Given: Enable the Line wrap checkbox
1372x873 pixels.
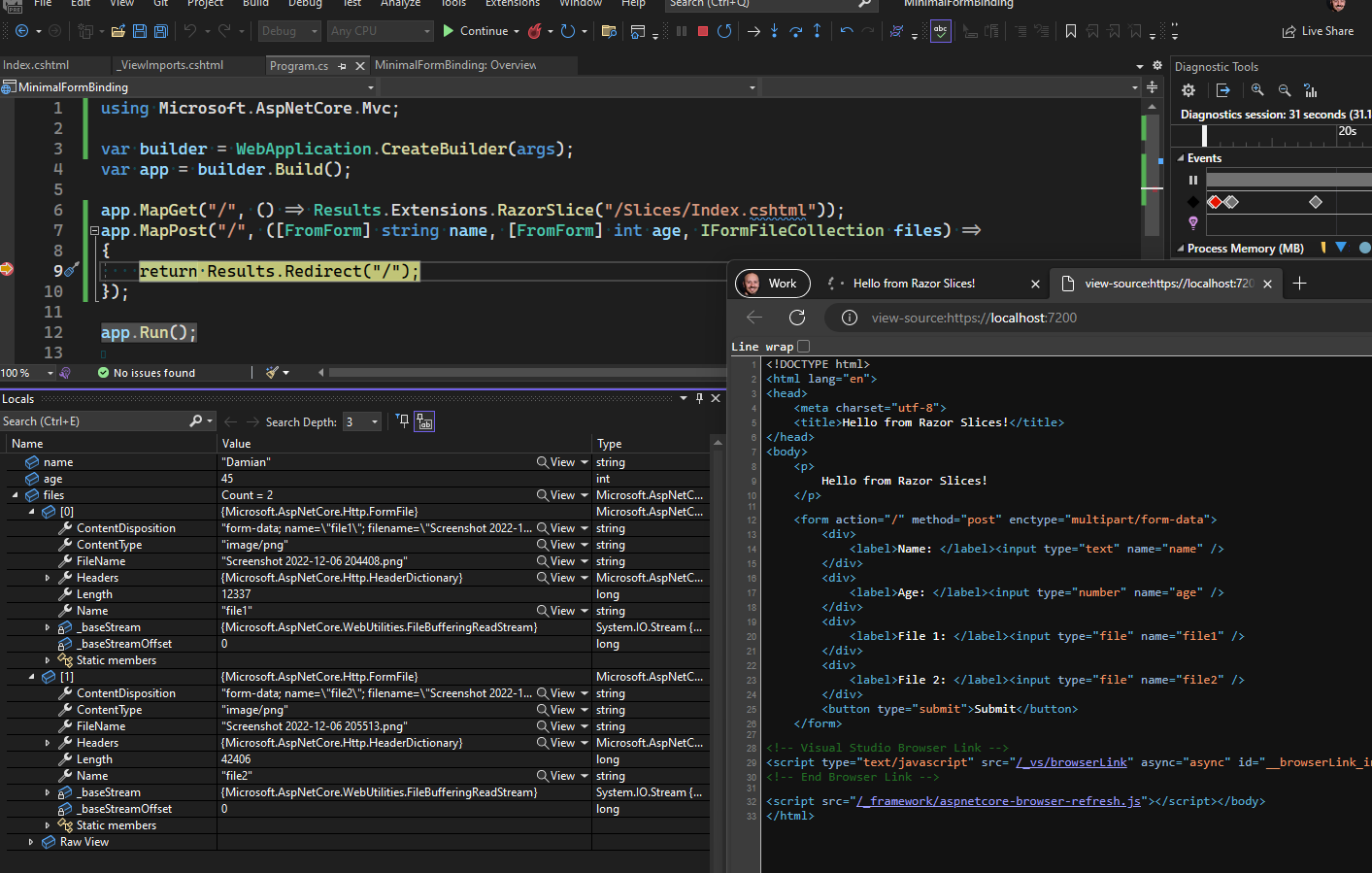Looking at the screenshot, I should point(803,347).
